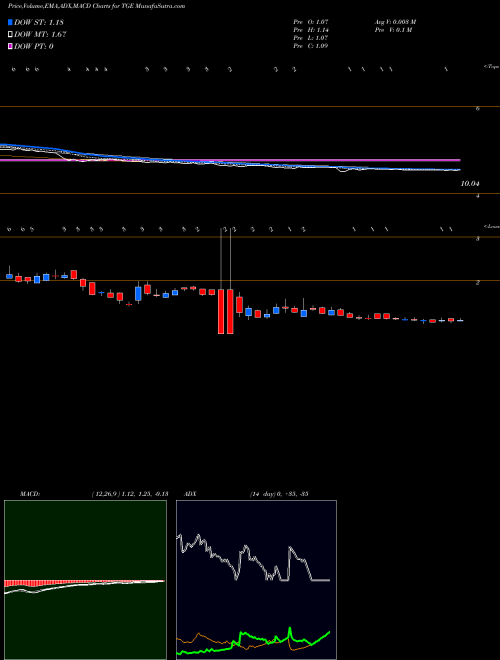Click the blue DOW ST legend swatch
Image resolution: width=500 pixels, height=660 pixels.
[x=11, y=22]
